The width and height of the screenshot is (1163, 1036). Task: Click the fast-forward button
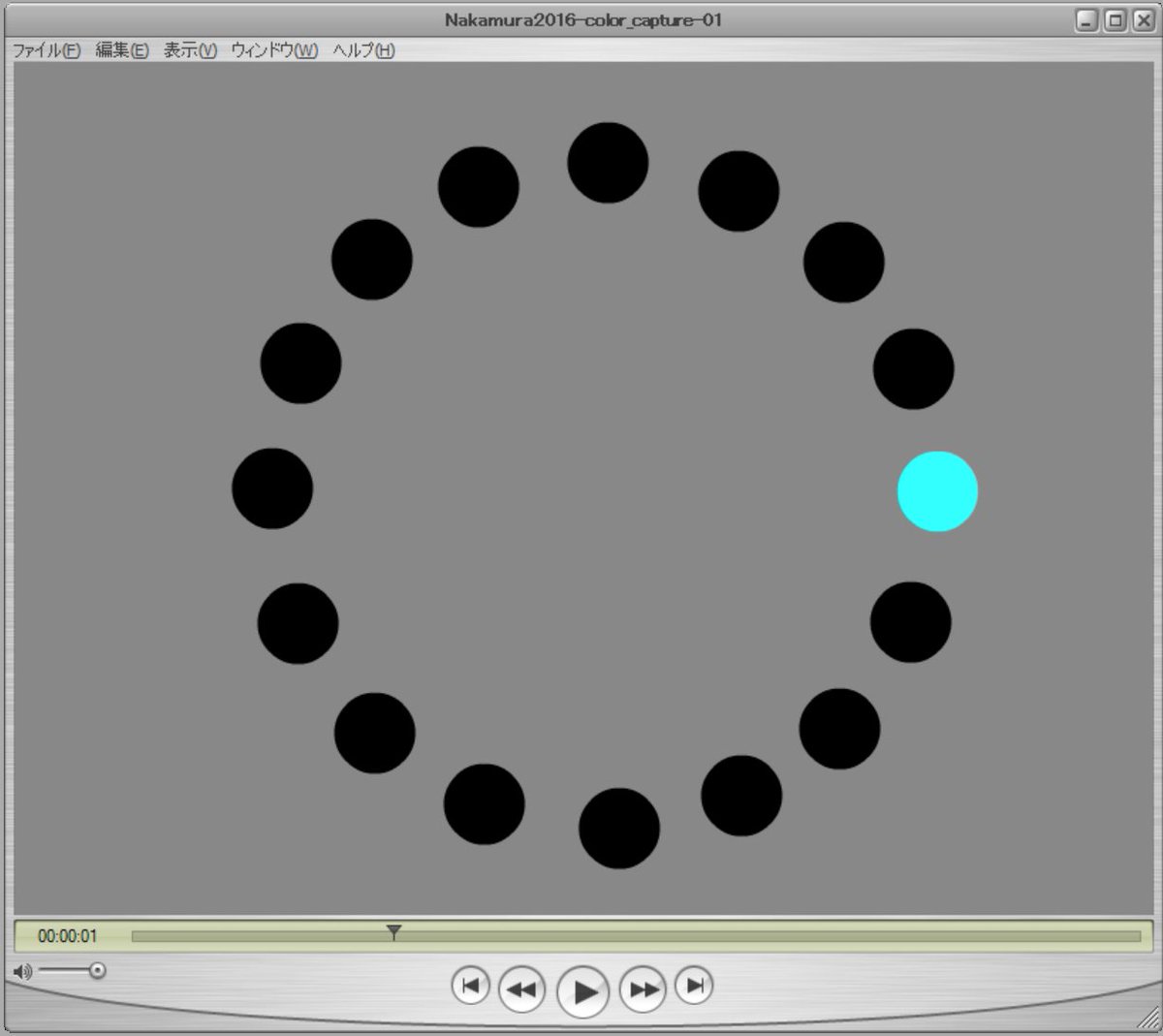[643, 989]
